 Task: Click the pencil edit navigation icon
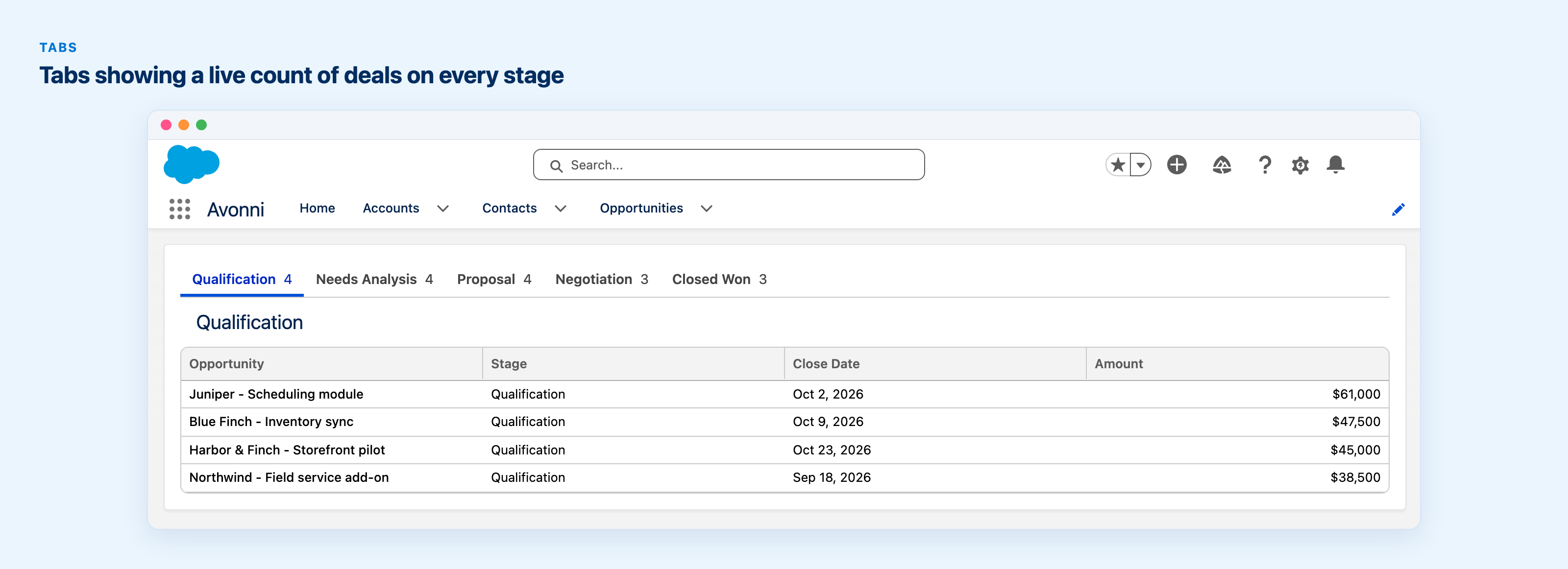click(x=1398, y=210)
